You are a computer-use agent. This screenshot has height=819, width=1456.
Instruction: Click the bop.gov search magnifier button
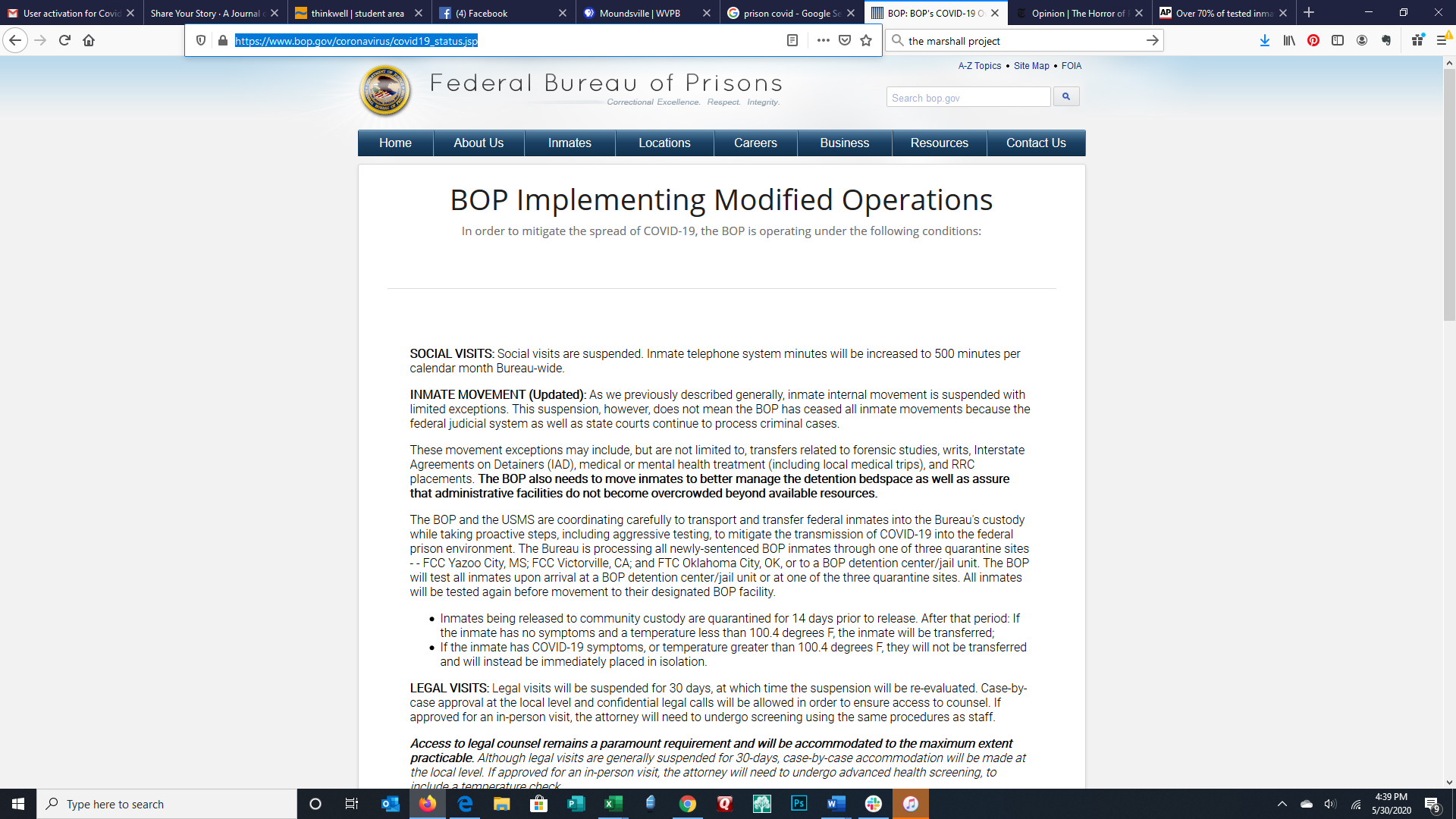[1065, 97]
